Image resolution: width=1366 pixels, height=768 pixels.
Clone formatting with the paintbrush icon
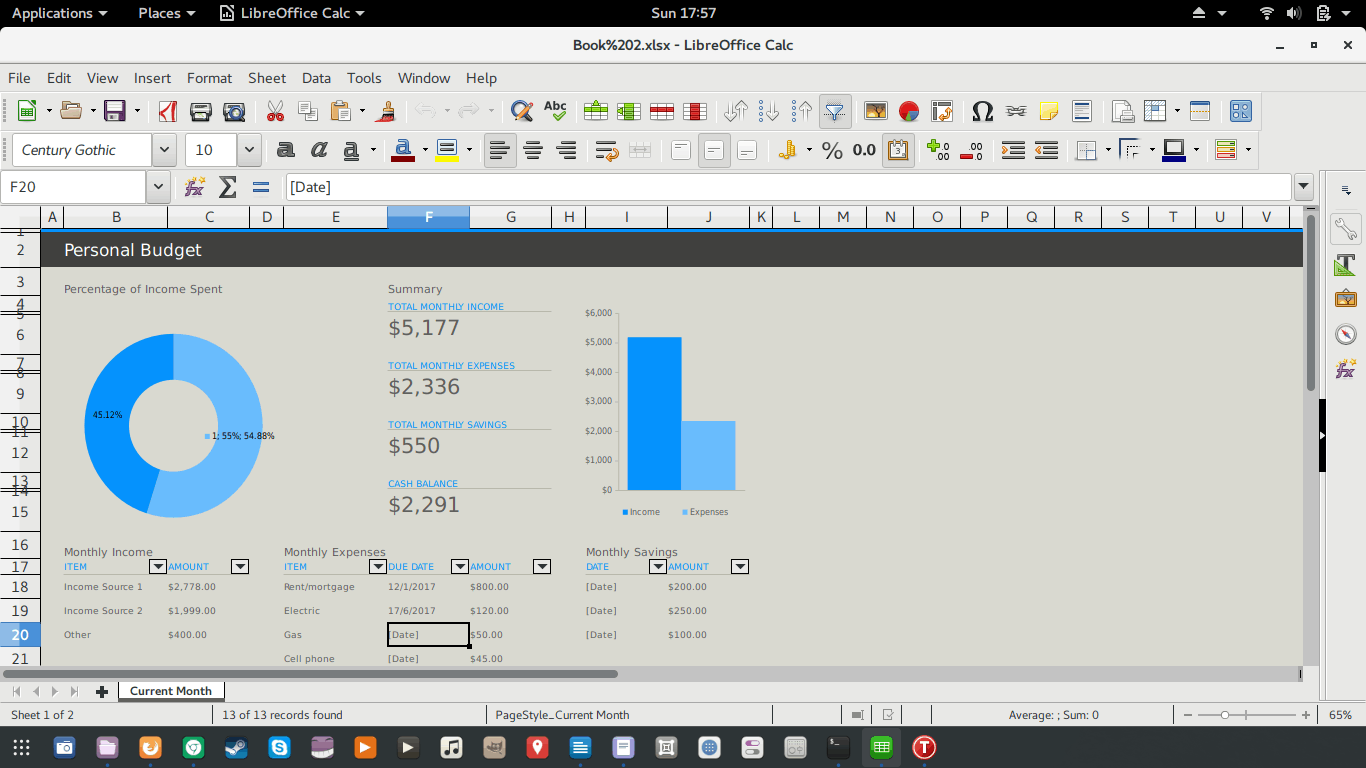pyautogui.click(x=386, y=111)
